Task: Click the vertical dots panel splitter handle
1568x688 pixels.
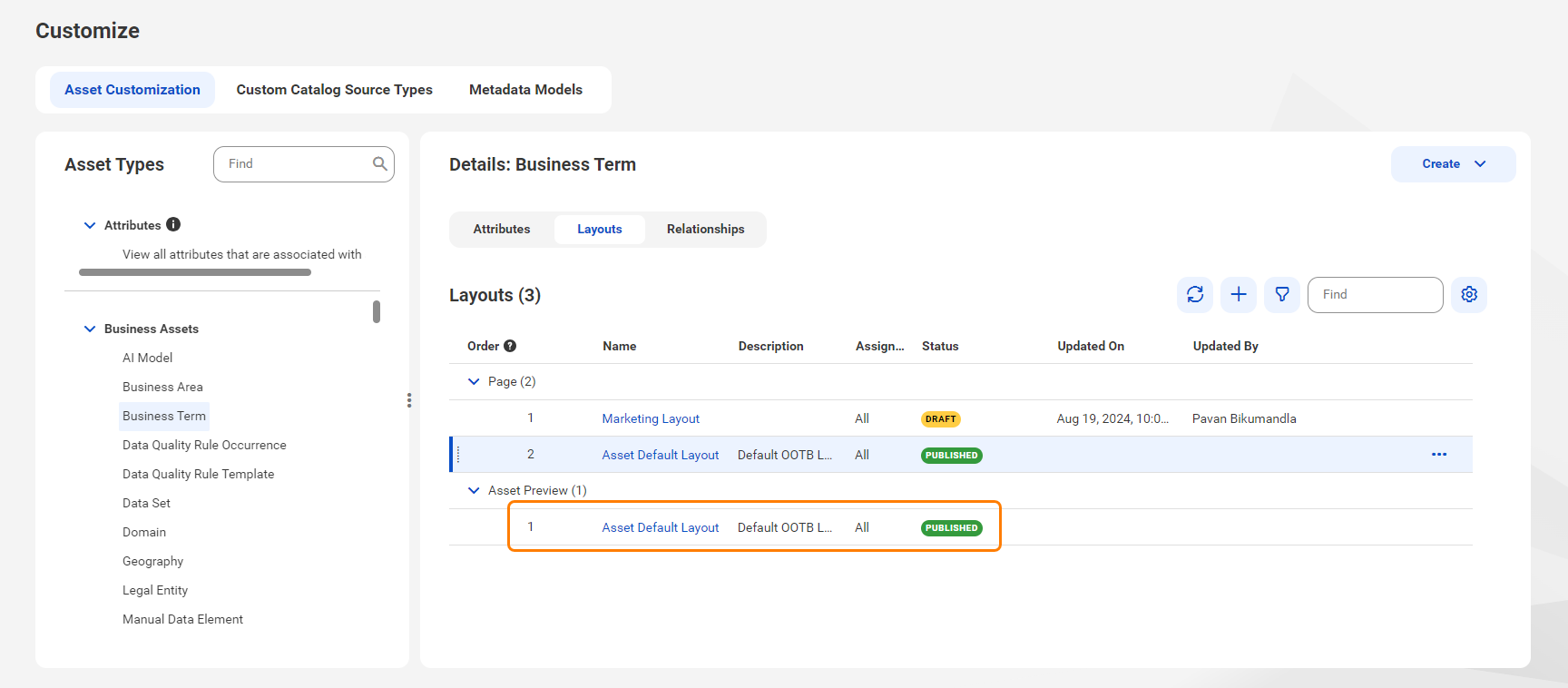Action: click(x=409, y=400)
